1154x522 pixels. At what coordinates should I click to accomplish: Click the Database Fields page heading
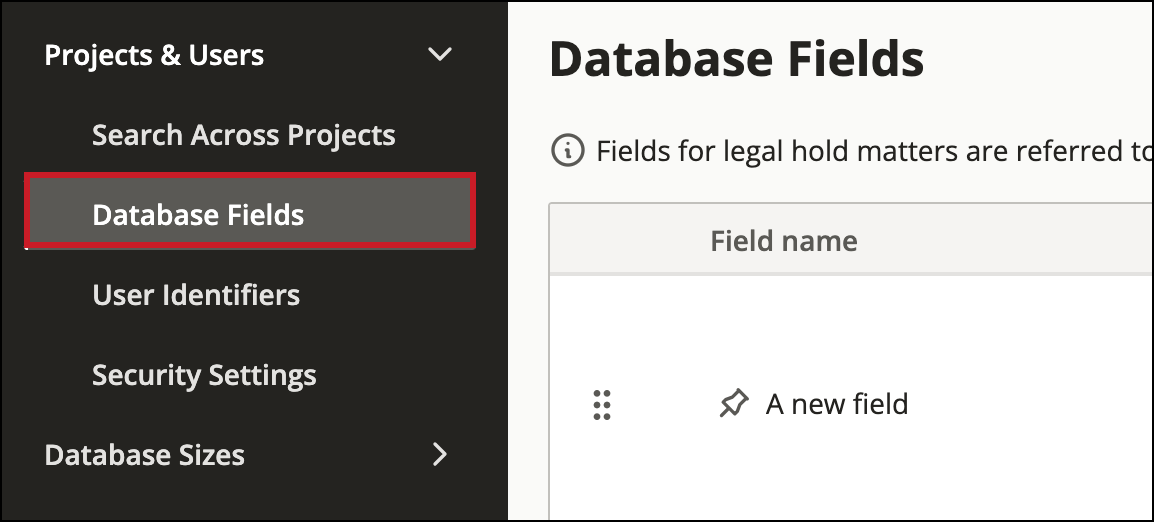pyautogui.click(x=736, y=59)
